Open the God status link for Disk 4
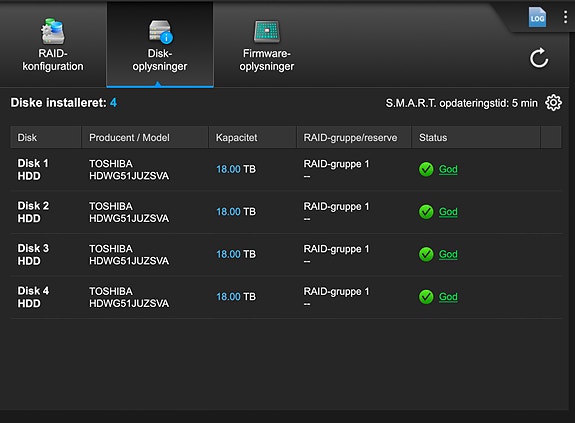Viewport: 575px width, 423px height. point(448,297)
